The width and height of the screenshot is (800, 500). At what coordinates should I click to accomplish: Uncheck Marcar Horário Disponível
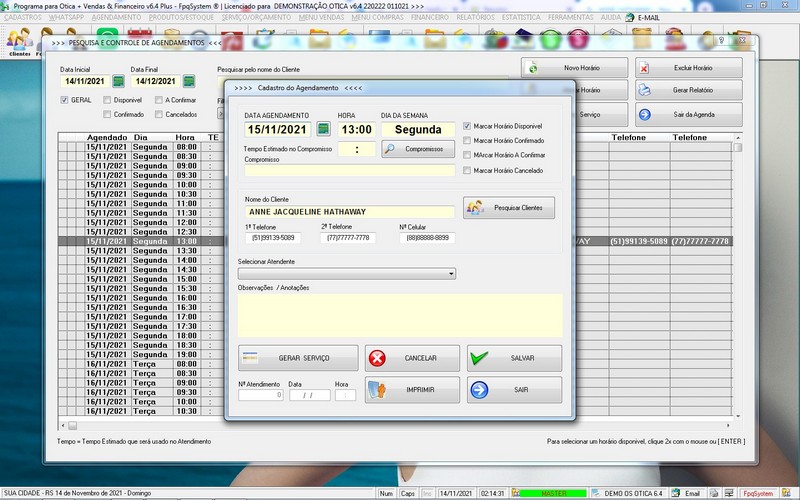(x=467, y=126)
